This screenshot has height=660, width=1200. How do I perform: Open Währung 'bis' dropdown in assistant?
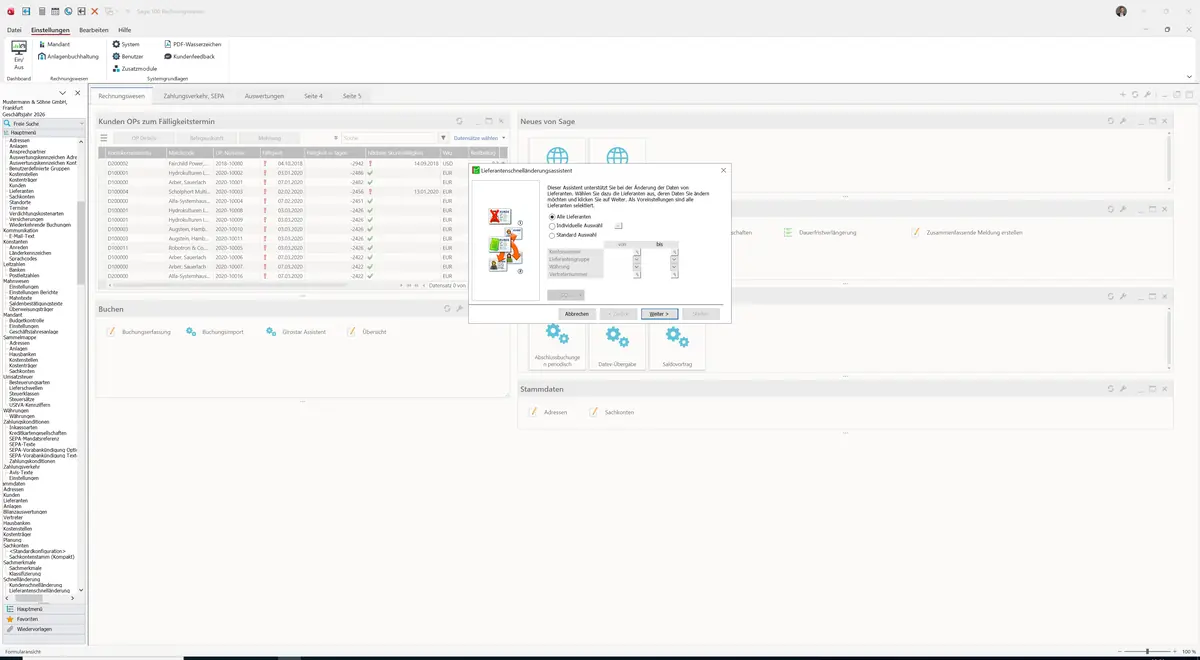pyautogui.click(x=675, y=267)
